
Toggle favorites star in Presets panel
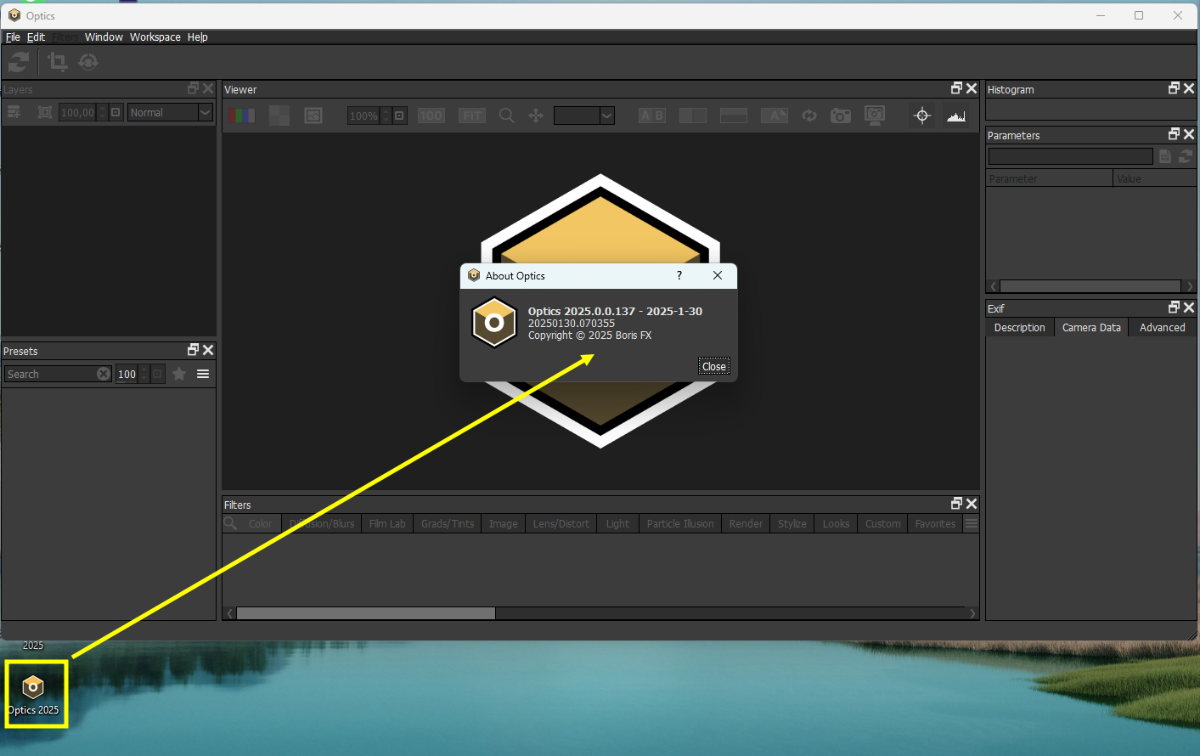click(x=179, y=374)
